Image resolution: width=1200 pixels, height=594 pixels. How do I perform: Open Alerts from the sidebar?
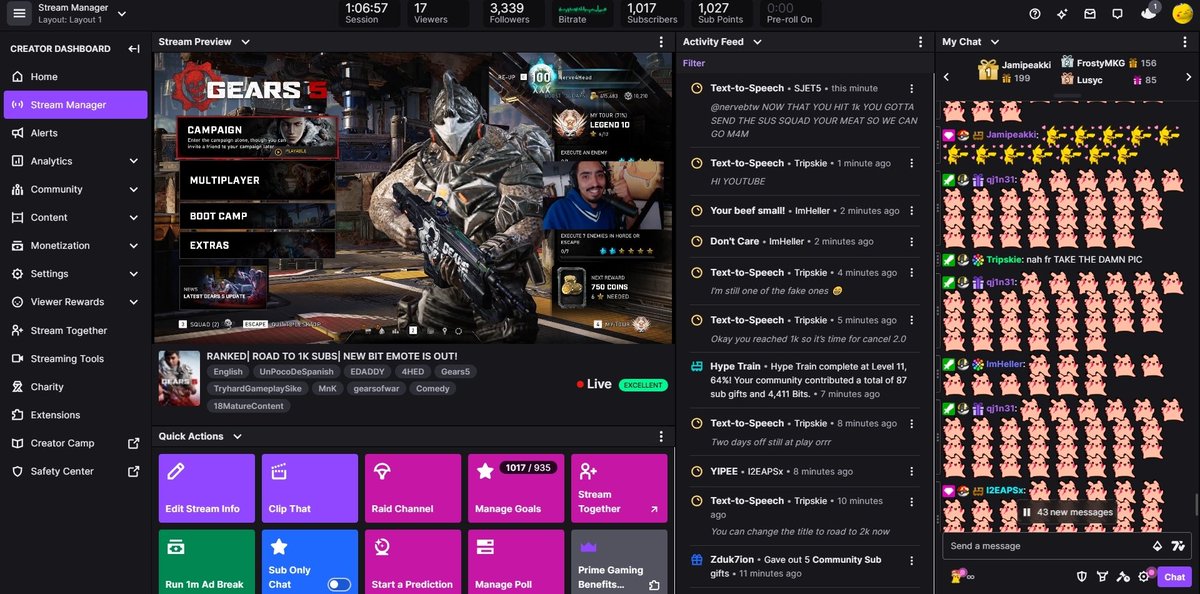75,133
